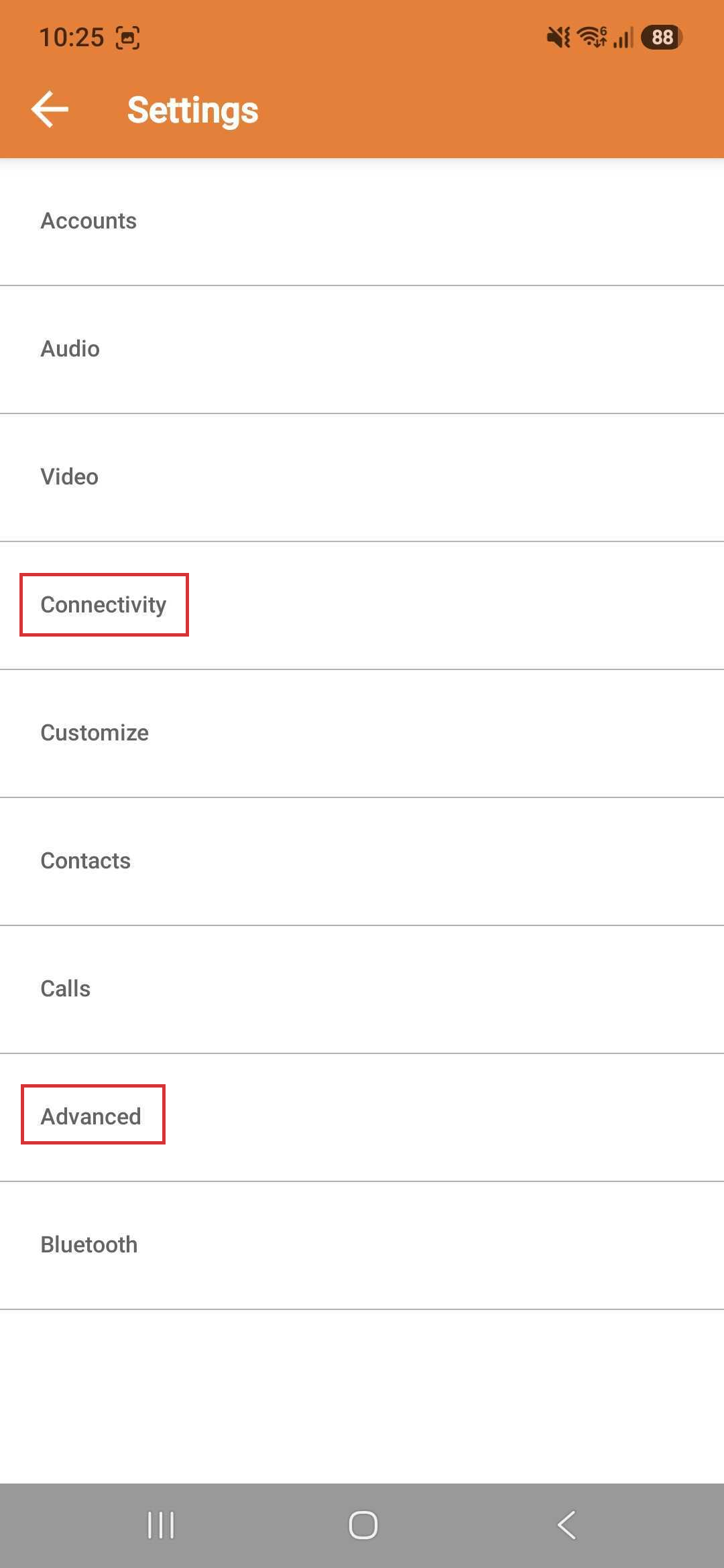Tap the battery level indicator
Image resolution: width=724 pixels, height=1568 pixels.
point(662,37)
